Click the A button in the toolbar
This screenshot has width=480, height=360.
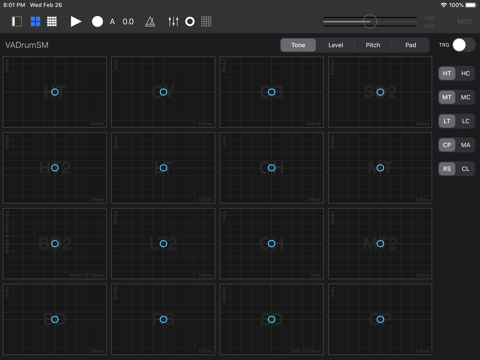(112, 22)
